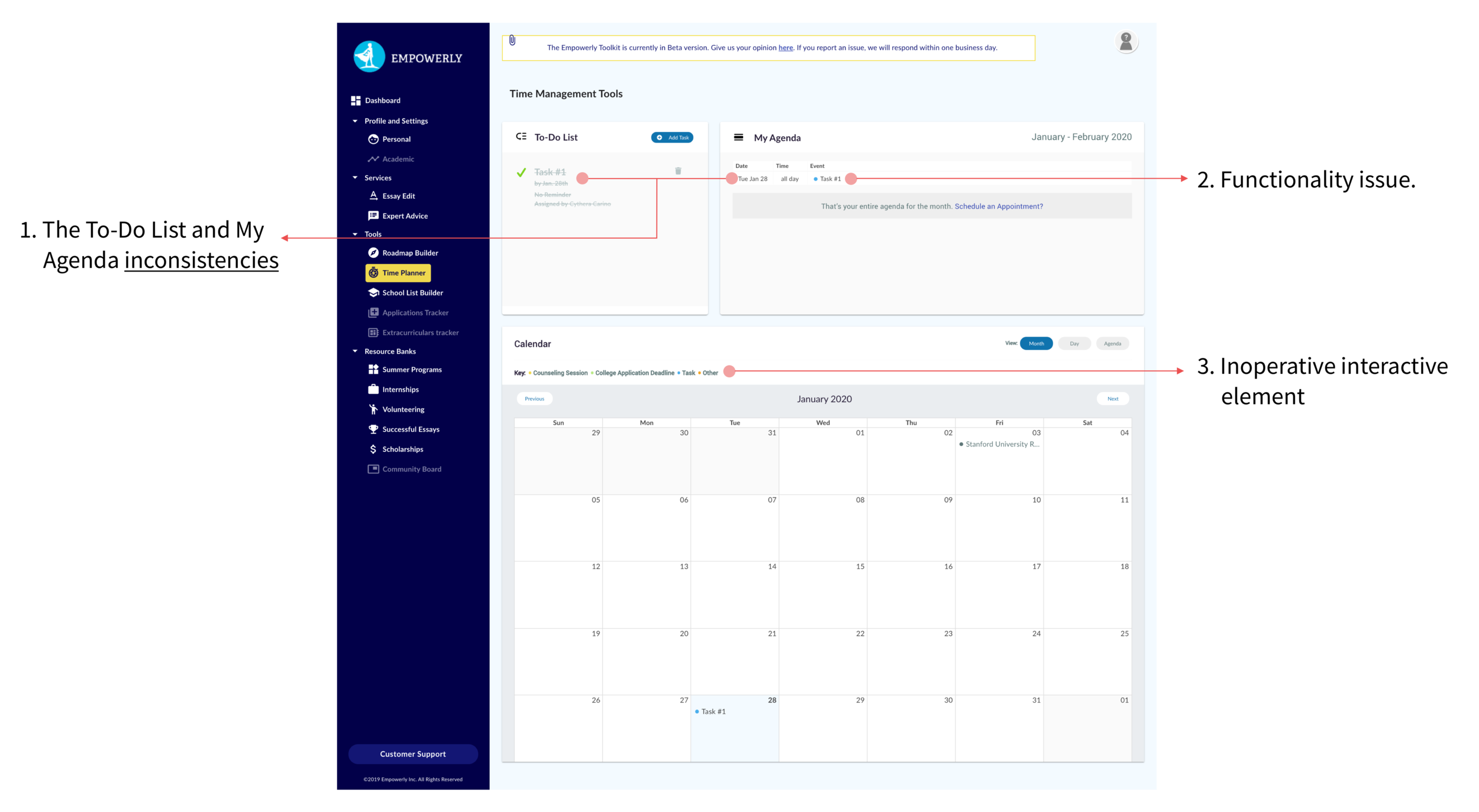
Task: Click the Internships briefcase icon
Action: 373,389
